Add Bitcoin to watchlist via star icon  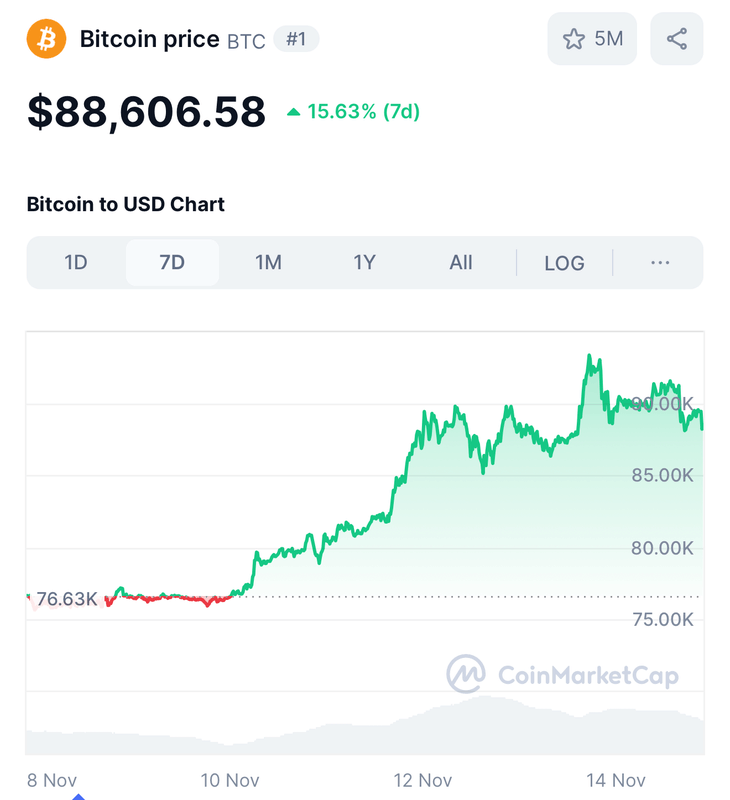pos(574,39)
